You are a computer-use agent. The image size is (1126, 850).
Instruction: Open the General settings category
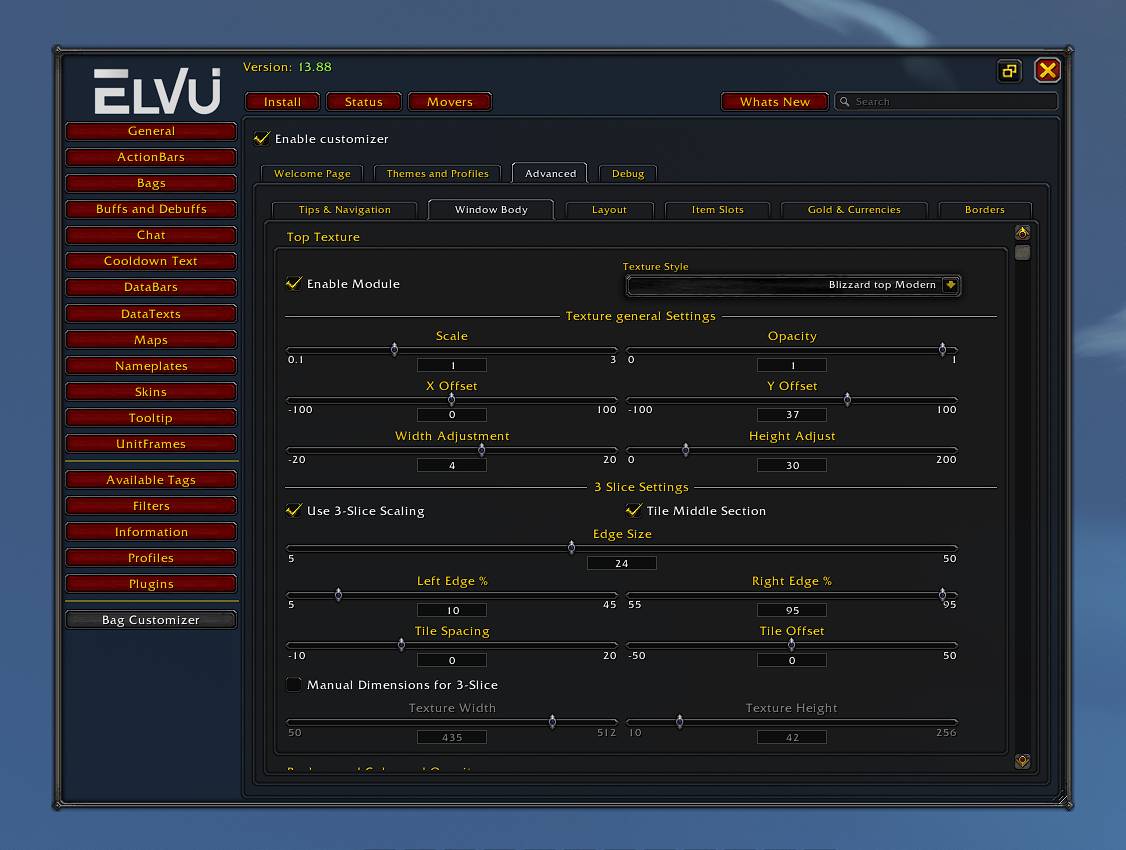(x=151, y=131)
